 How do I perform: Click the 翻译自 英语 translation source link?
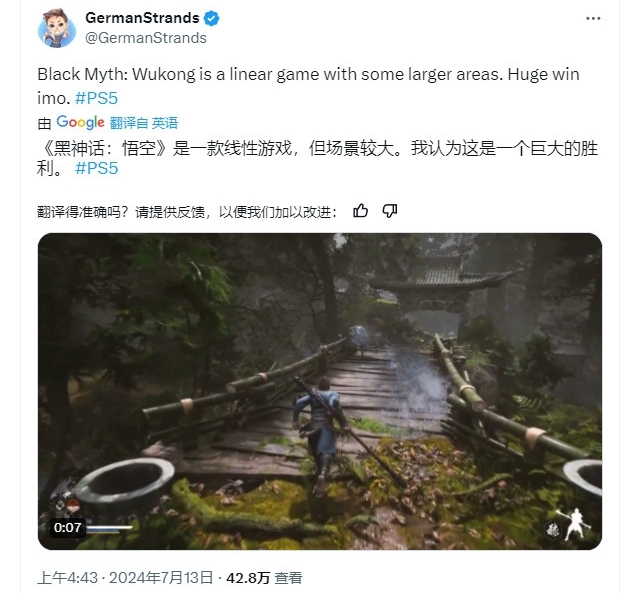click(x=143, y=123)
